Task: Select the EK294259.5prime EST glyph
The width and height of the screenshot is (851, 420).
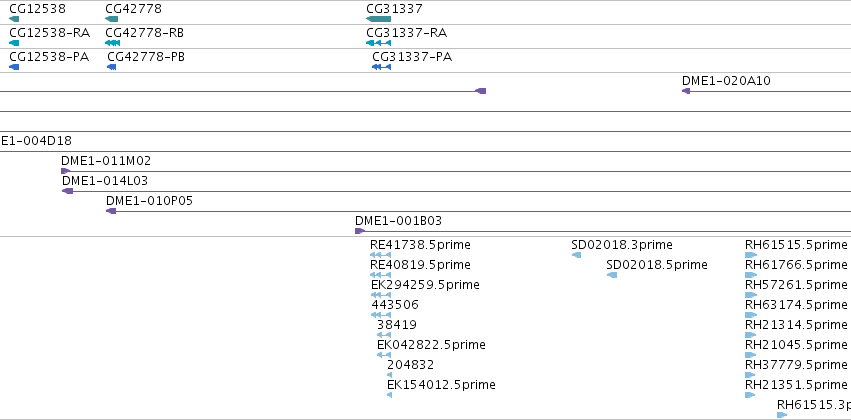Action: [381, 295]
